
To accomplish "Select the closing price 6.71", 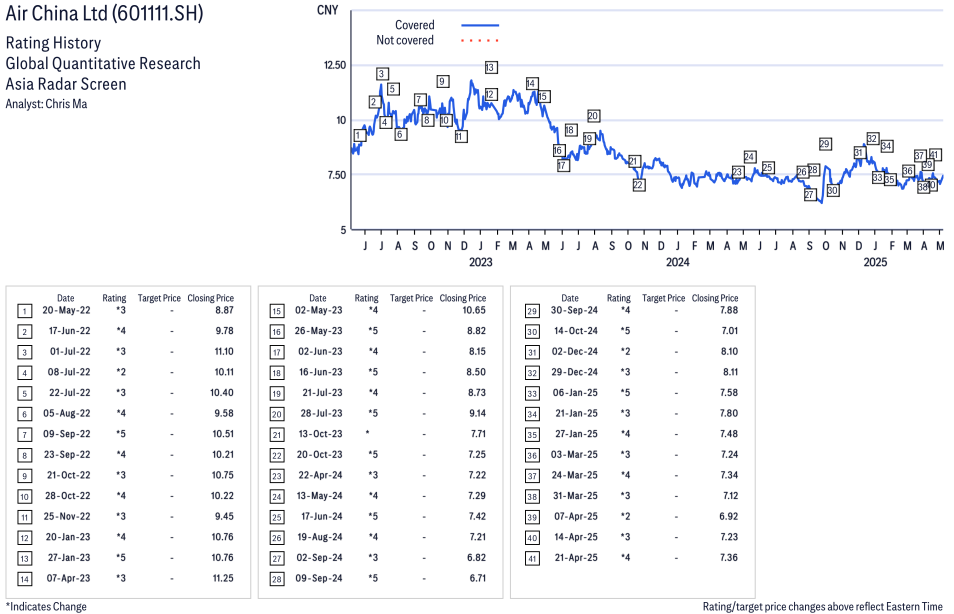I will pyautogui.click(x=478, y=579).
